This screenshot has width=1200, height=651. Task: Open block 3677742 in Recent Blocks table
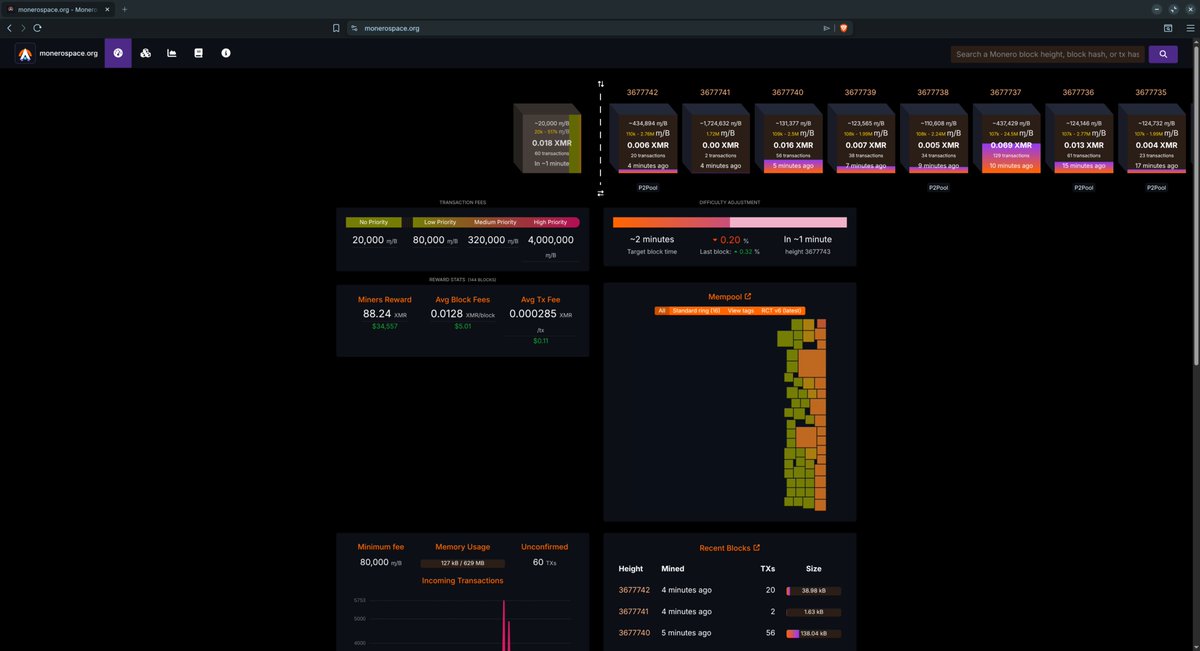(634, 590)
